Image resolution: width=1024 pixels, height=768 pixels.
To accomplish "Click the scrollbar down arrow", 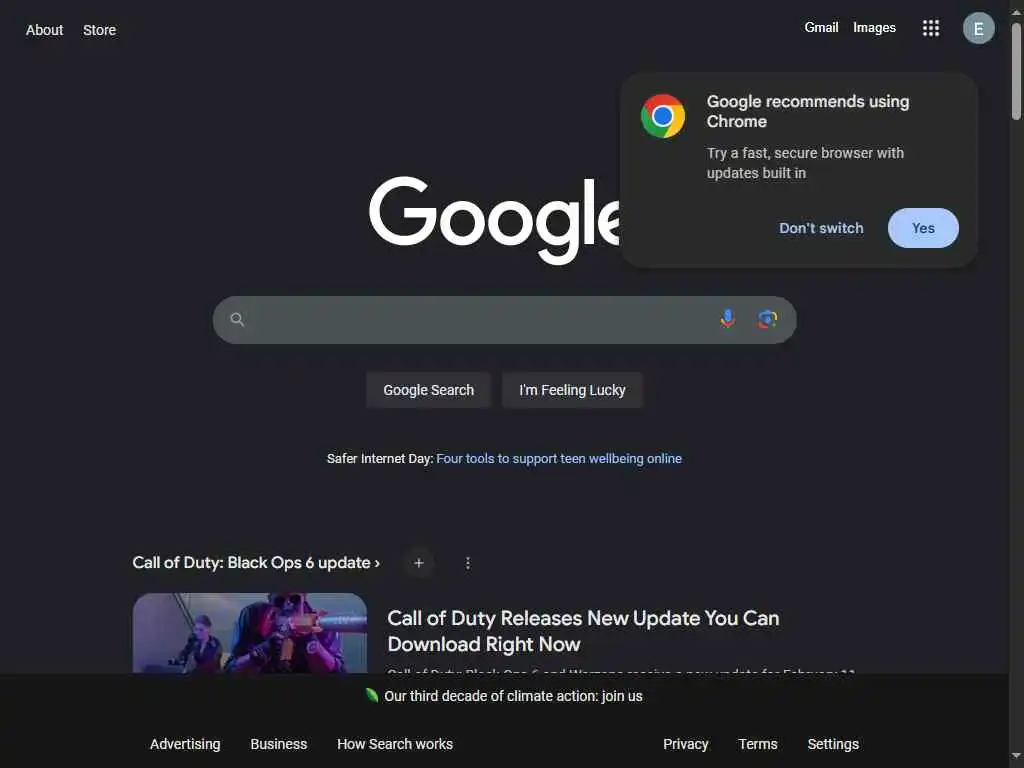I will click(x=1016, y=757).
